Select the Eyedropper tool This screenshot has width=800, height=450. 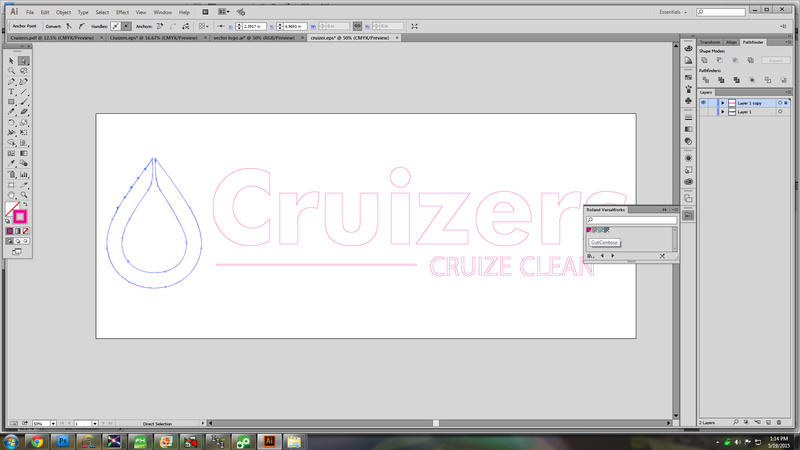[x=11, y=163]
